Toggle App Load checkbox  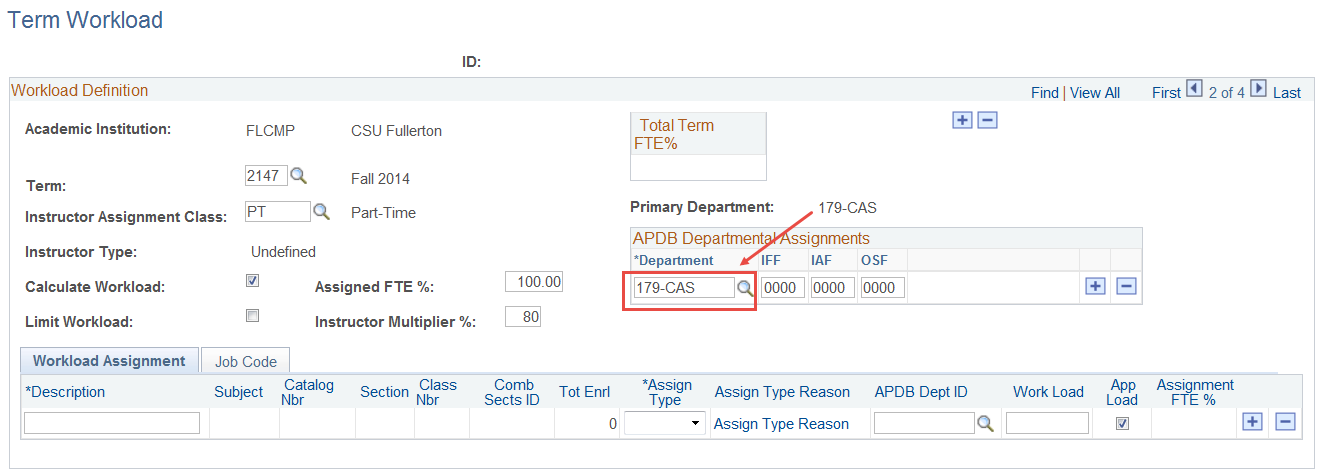coord(1122,423)
